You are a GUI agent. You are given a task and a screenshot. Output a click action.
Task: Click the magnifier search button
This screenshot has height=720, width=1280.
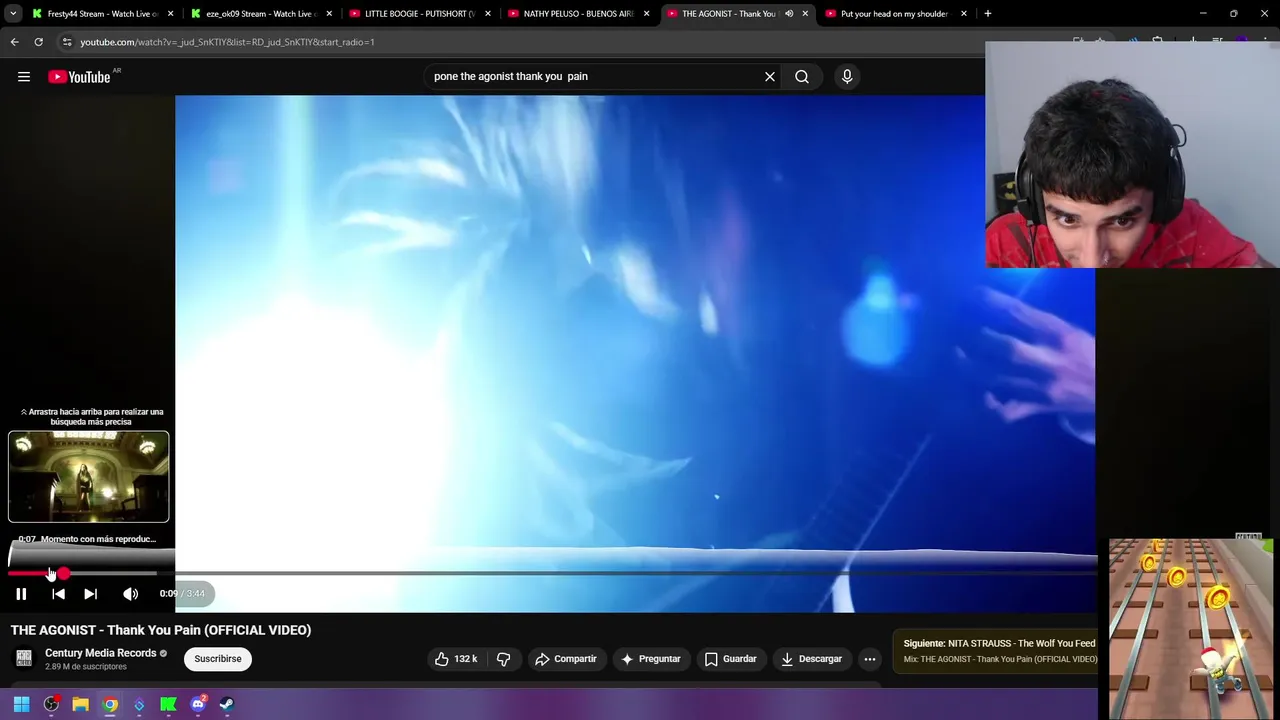tap(802, 76)
